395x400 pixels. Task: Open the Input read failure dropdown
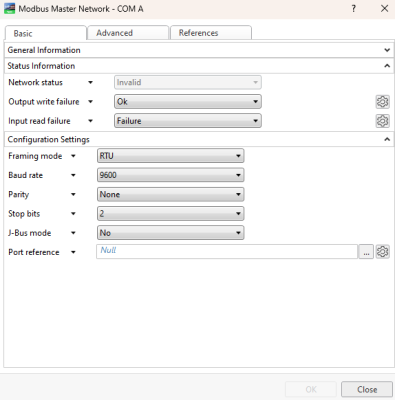[x=188, y=121]
